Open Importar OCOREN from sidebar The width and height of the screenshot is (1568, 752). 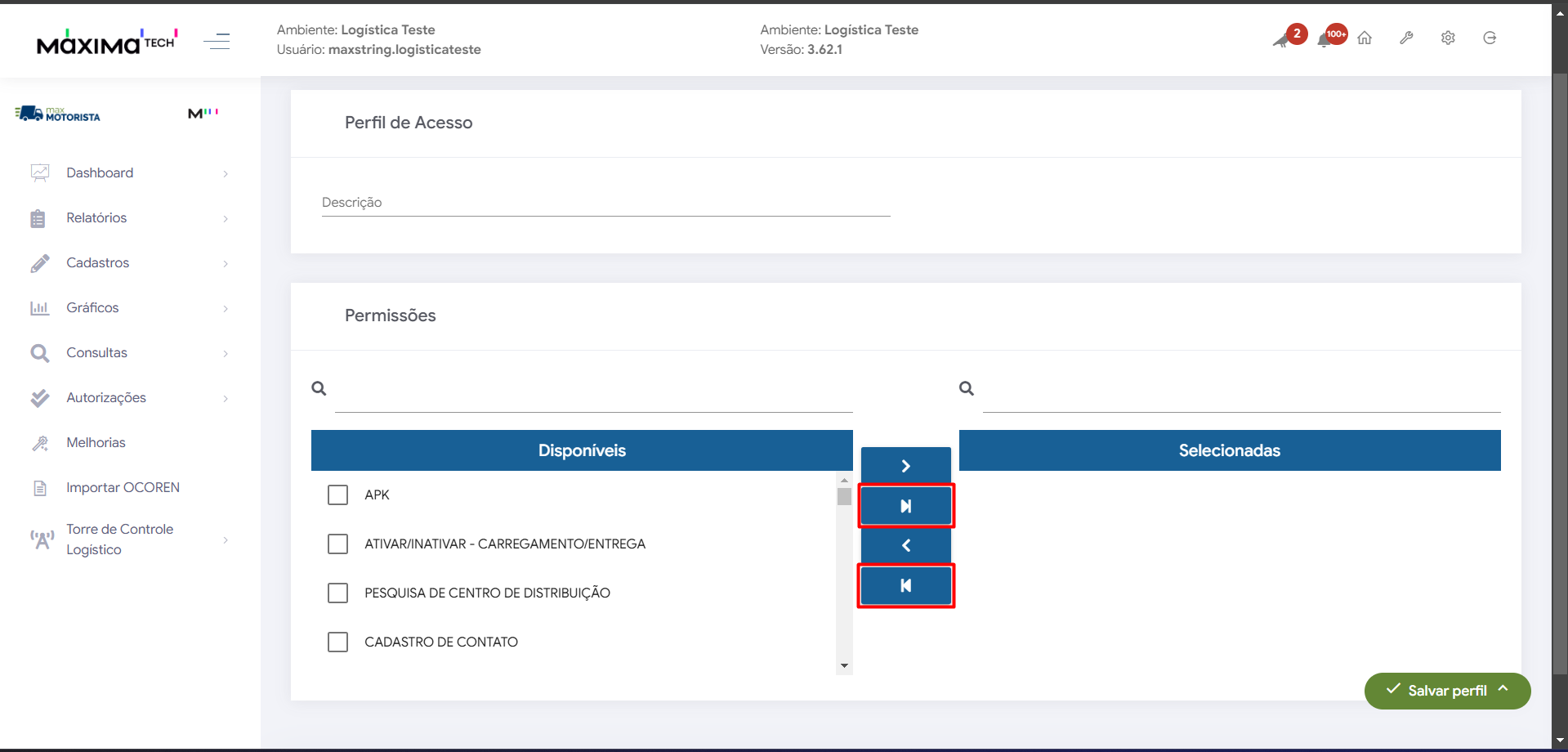(123, 487)
